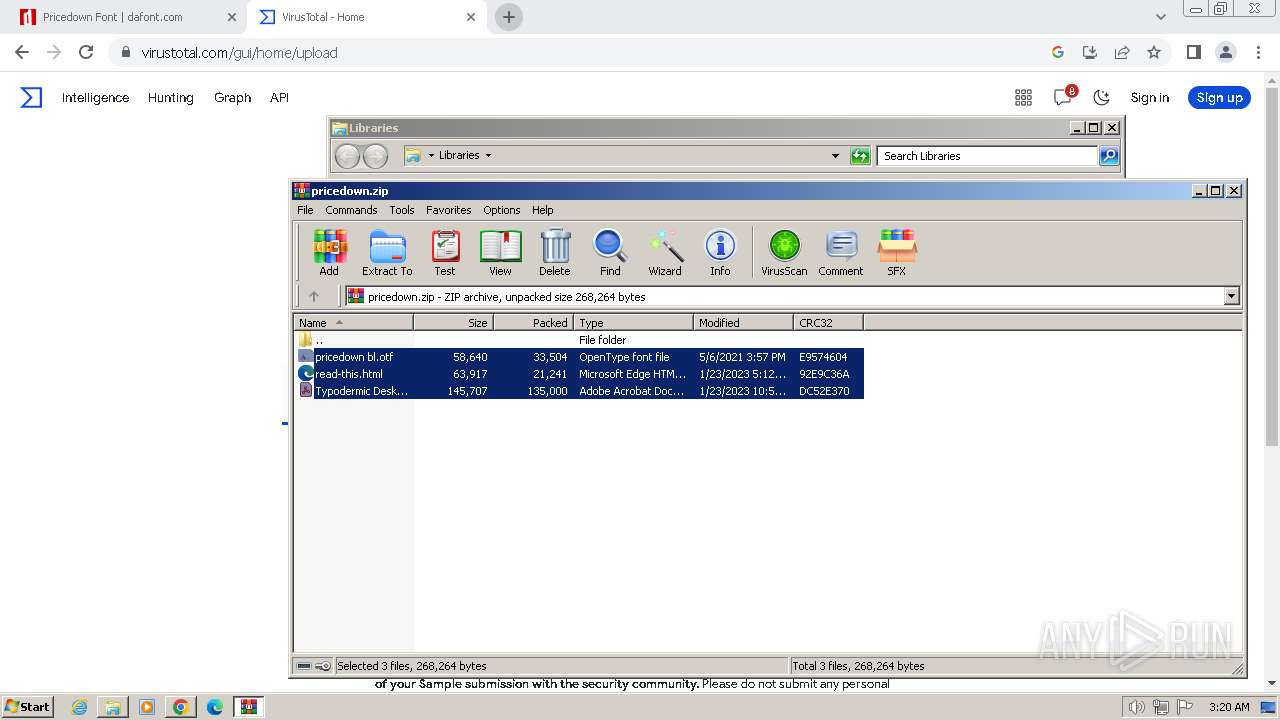Open the Help menu in WinRAR
Image resolution: width=1280 pixels, height=720 pixels.
point(543,210)
